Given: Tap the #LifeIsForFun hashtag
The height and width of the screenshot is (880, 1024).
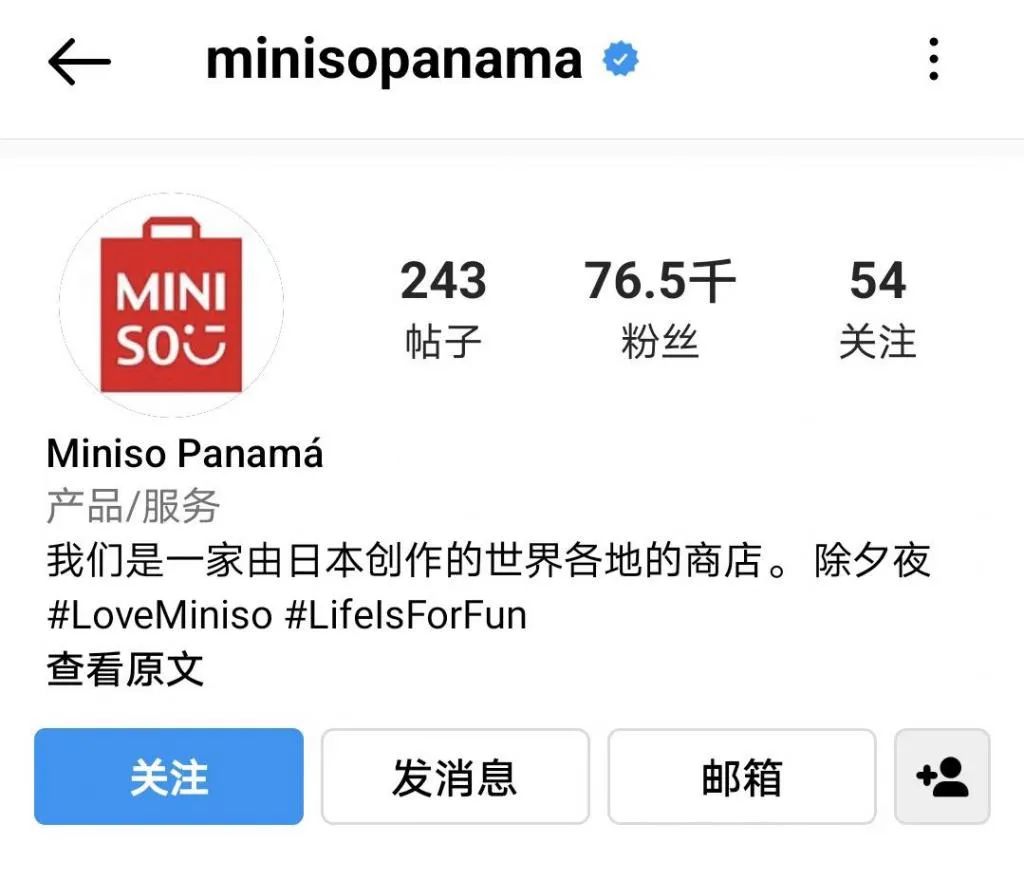Looking at the screenshot, I should click(x=406, y=615).
